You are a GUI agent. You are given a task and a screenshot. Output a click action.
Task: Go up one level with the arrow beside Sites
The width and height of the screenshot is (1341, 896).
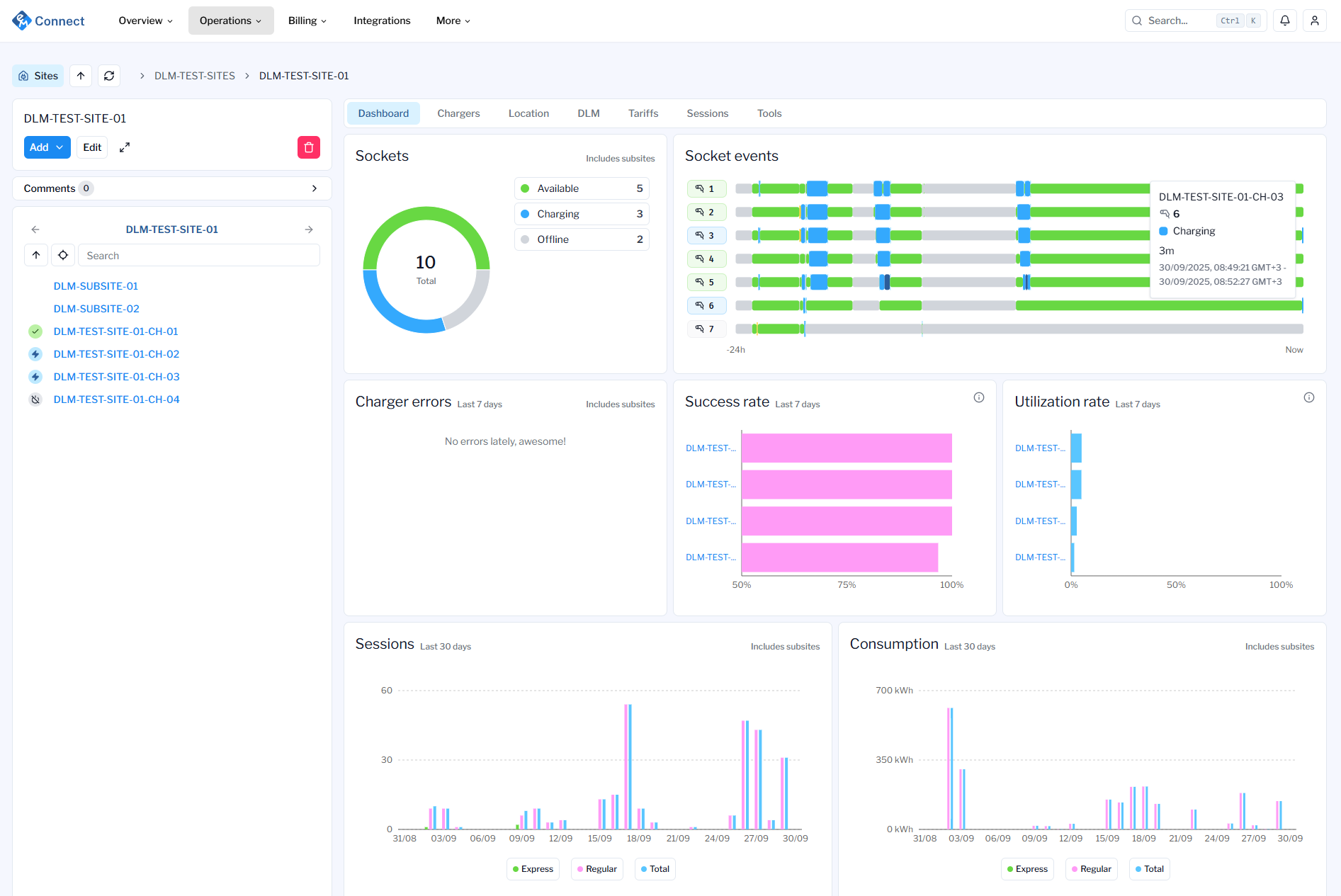(x=81, y=76)
